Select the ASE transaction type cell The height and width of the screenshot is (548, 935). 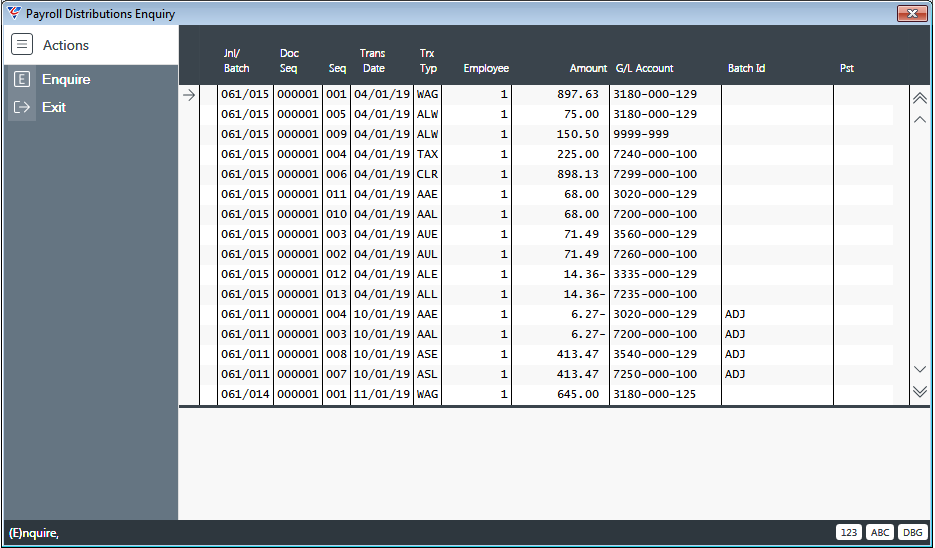pos(428,354)
